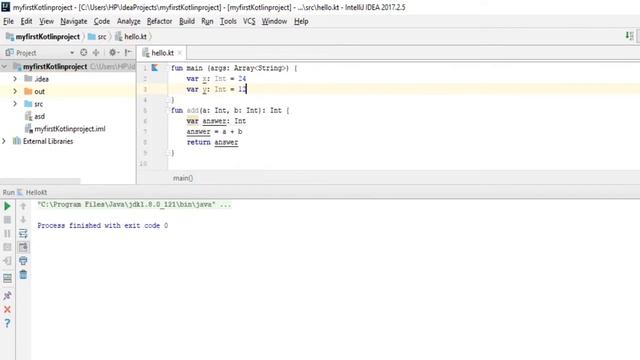Click the IntelliJ IDEA app icon in title bar
Viewport: 640px width, 360px height.
pos(5,7)
